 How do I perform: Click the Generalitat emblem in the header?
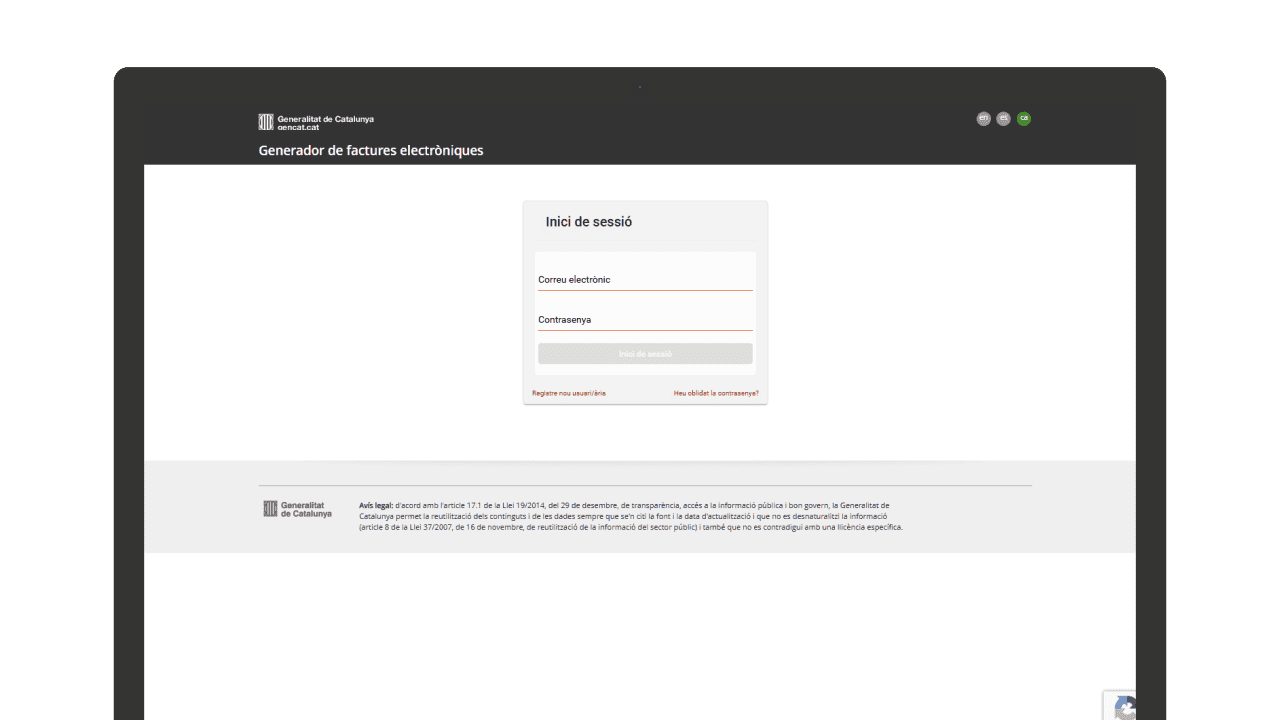coord(266,122)
